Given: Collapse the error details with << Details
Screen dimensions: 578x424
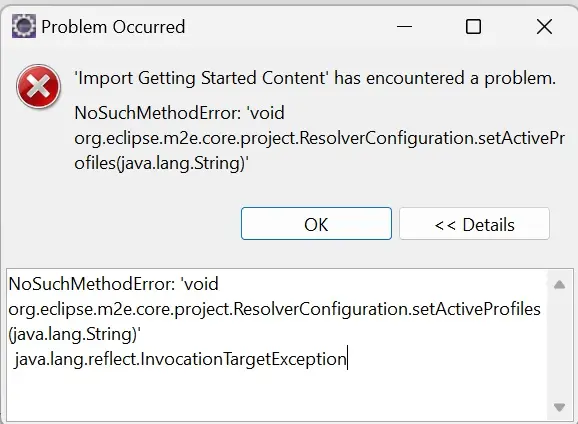Looking at the screenshot, I should click(x=474, y=223).
